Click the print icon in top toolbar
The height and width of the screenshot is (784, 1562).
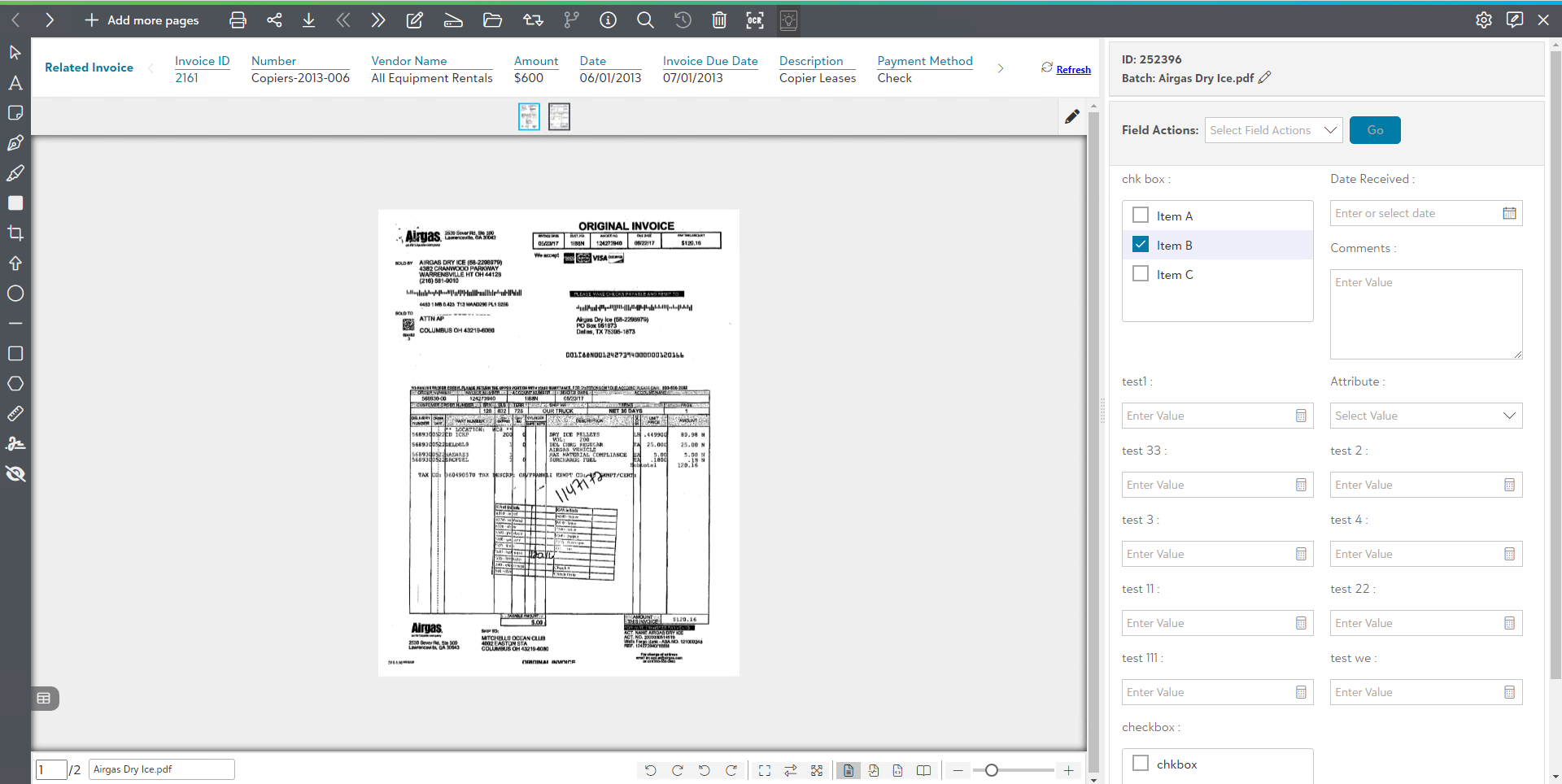pyautogui.click(x=238, y=20)
